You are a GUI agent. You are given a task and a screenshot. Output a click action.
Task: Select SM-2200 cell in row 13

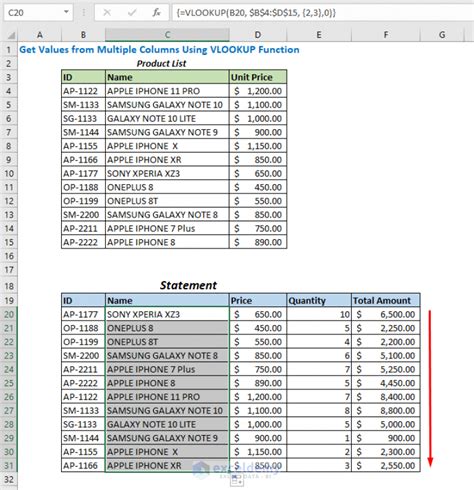(x=83, y=215)
